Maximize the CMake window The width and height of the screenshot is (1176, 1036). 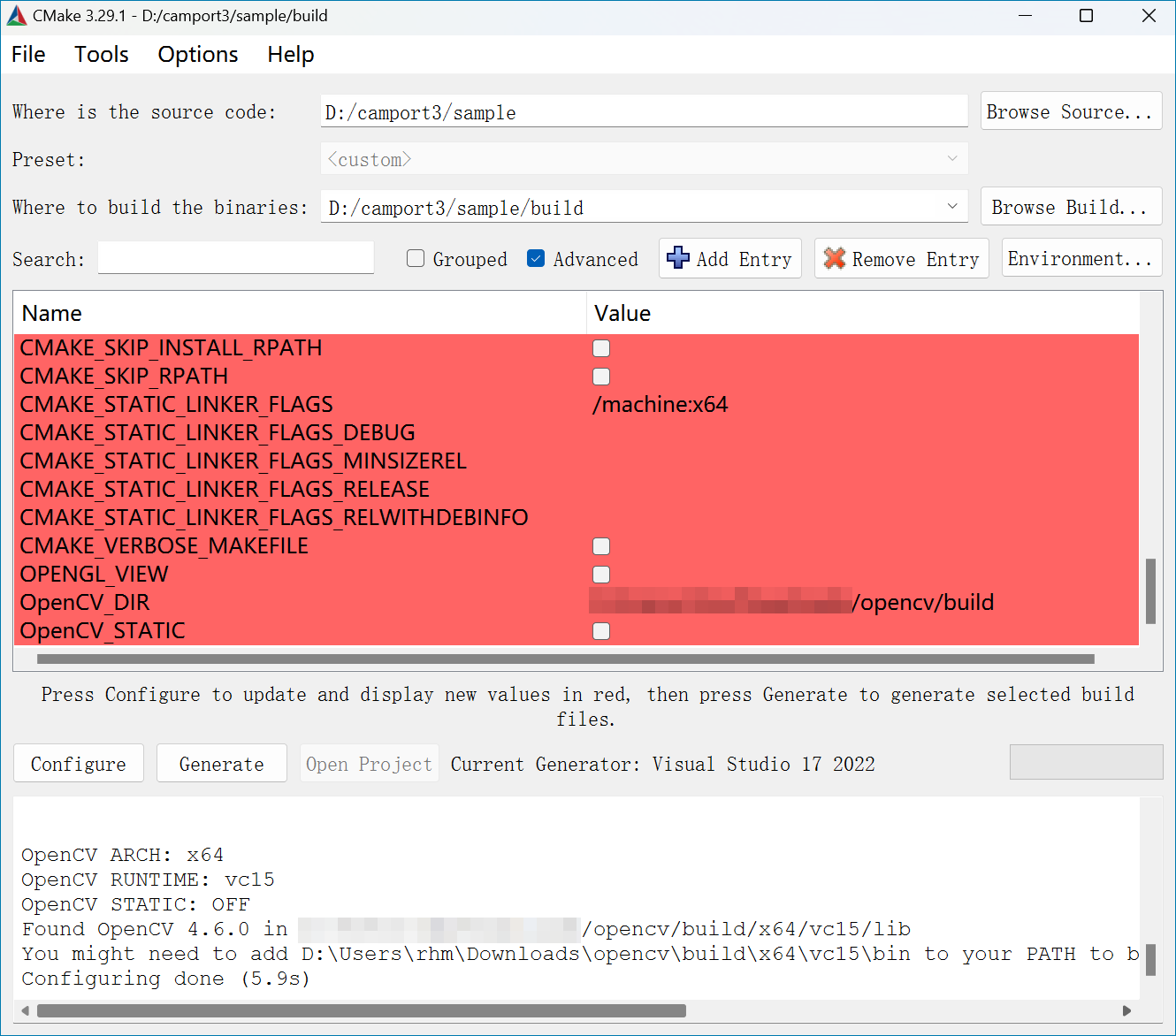(x=1087, y=16)
